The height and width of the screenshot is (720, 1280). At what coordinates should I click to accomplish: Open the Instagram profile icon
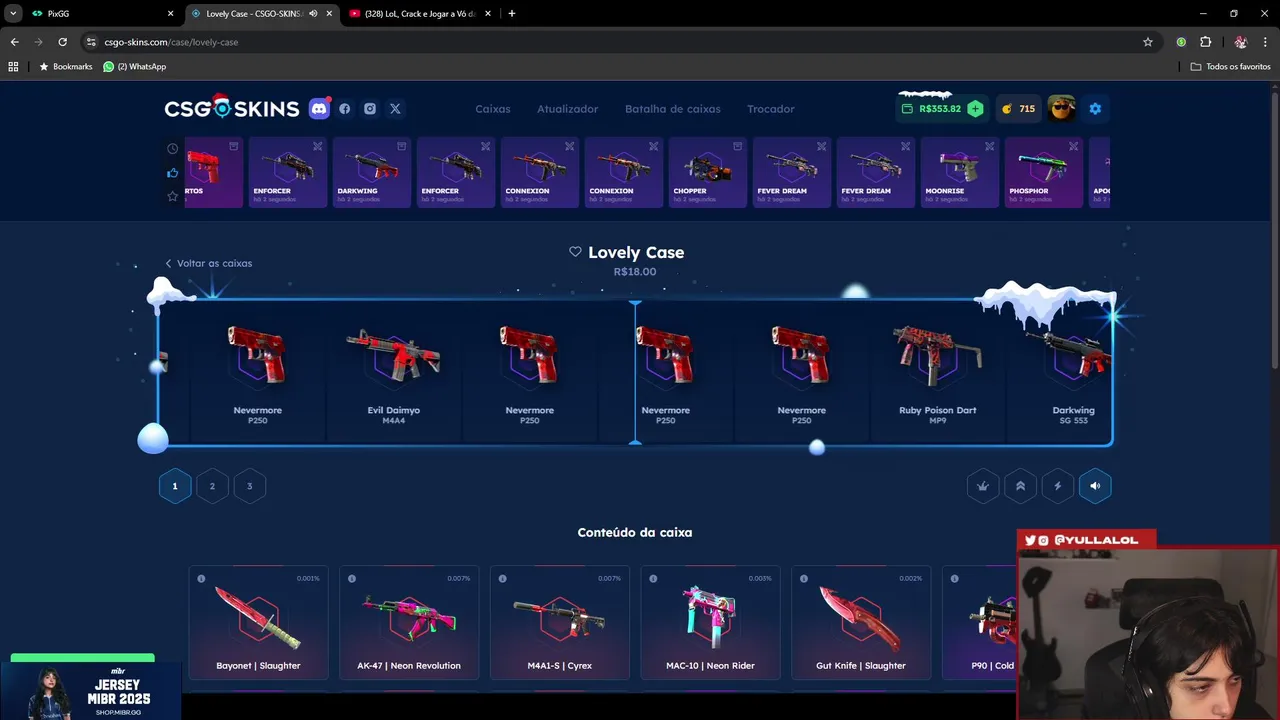point(370,109)
